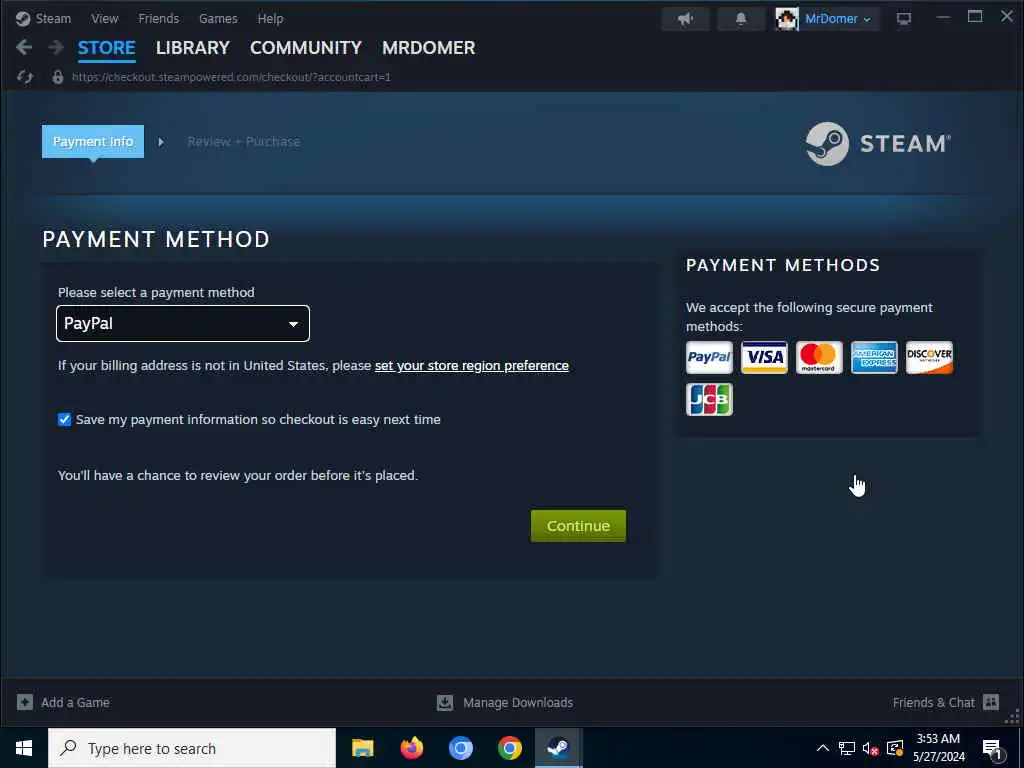Open the View menu

[104, 18]
